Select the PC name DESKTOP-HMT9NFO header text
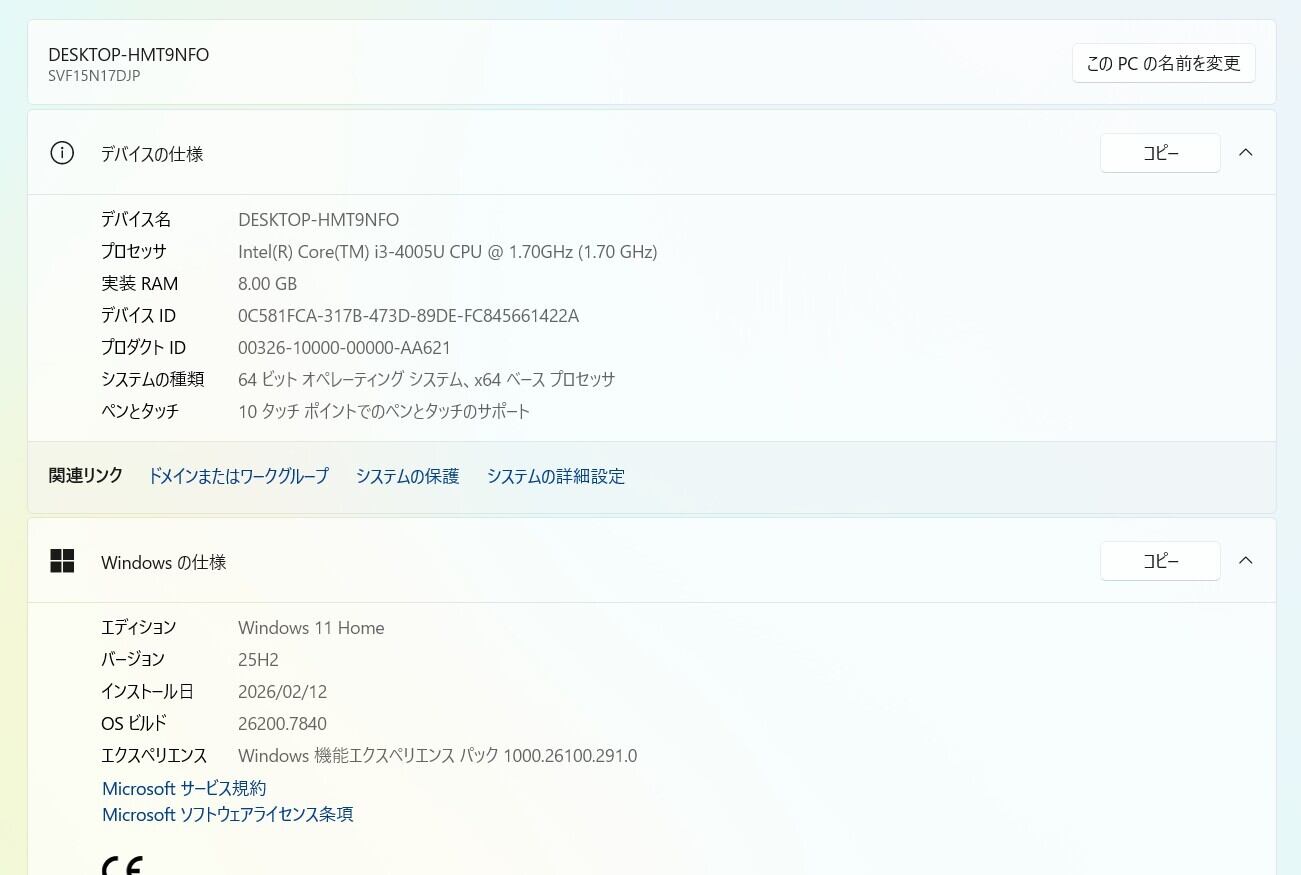This screenshot has width=1301, height=875. pos(129,55)
